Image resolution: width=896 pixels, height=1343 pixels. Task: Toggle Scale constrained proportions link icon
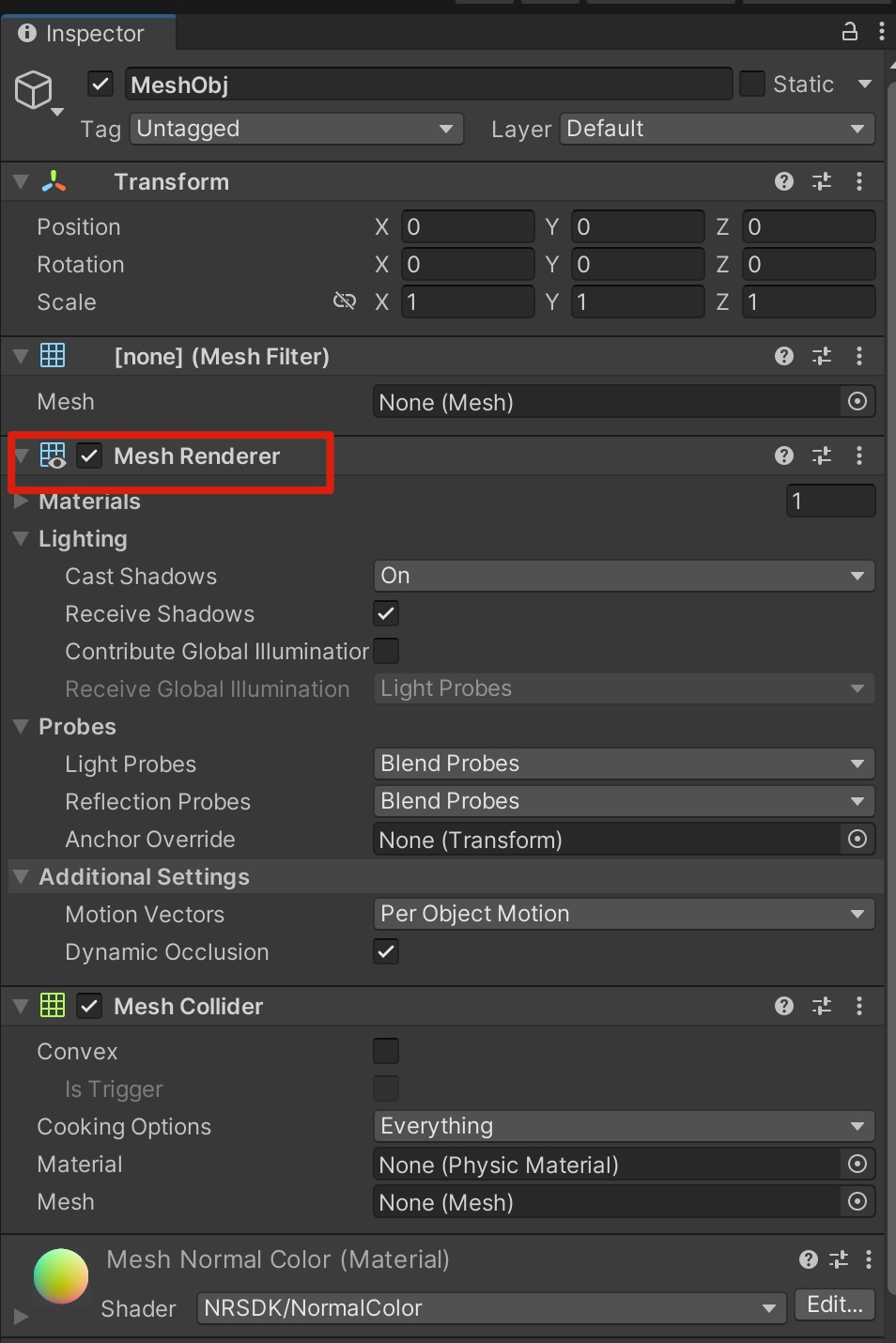pyautogui.click(x=345, y=301)
